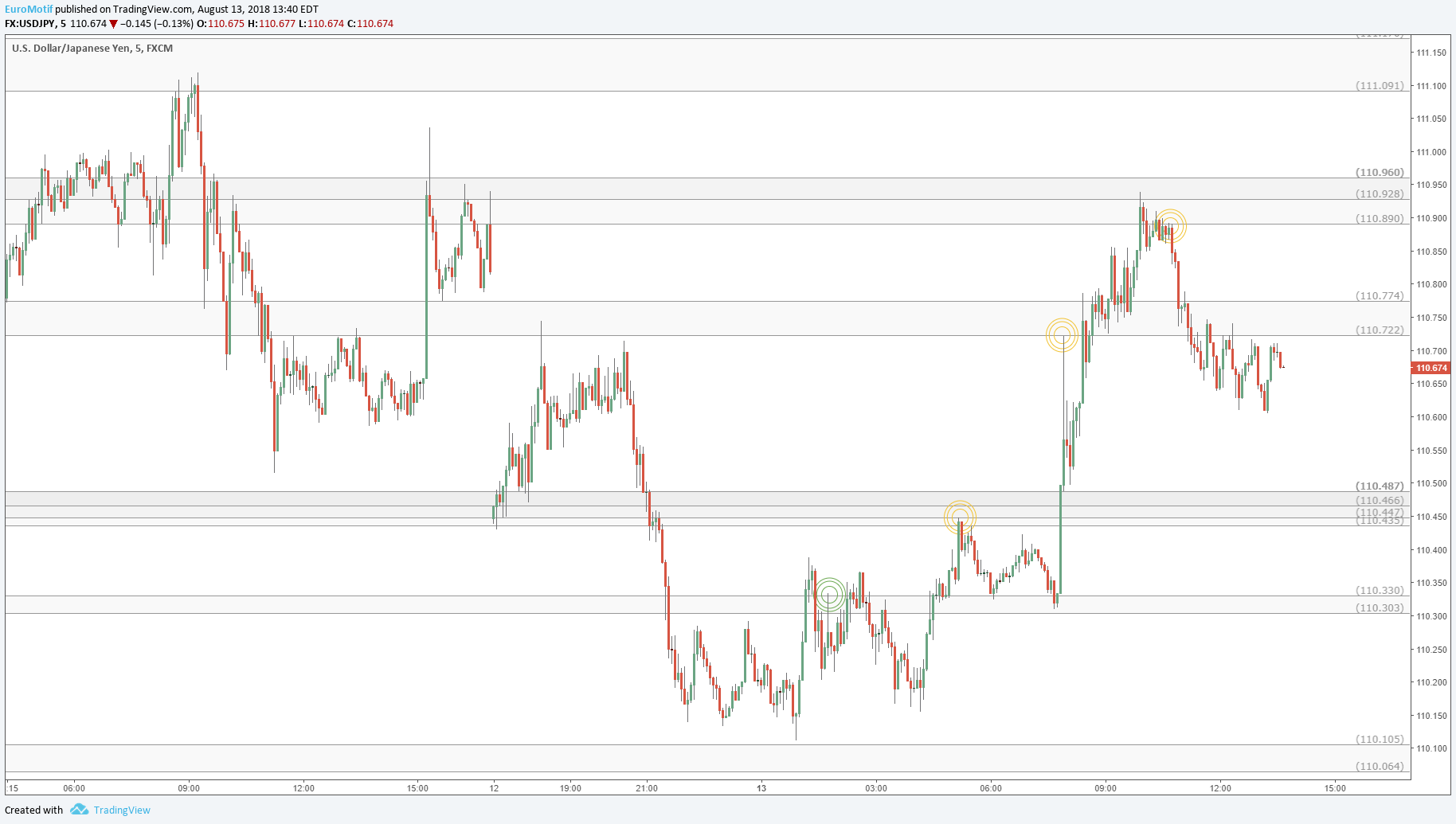Click the change value −0.145 (−0.13%)

tap(157, 24)
